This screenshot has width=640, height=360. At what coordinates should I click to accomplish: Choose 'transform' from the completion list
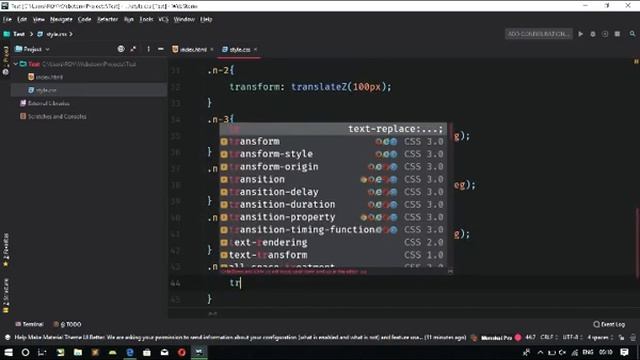333,141
